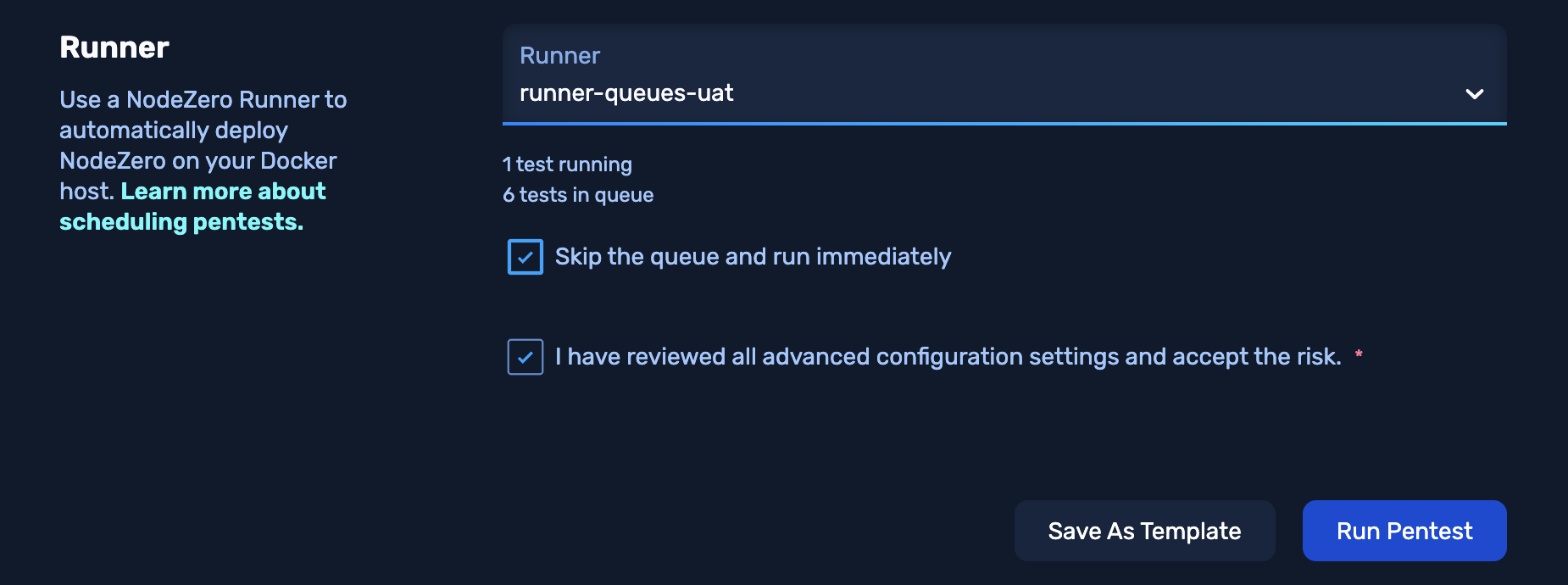Click the Runner field label
The height and width of the screenshot is (585, 1568).
pyautogui.click(x=559, y=56)
